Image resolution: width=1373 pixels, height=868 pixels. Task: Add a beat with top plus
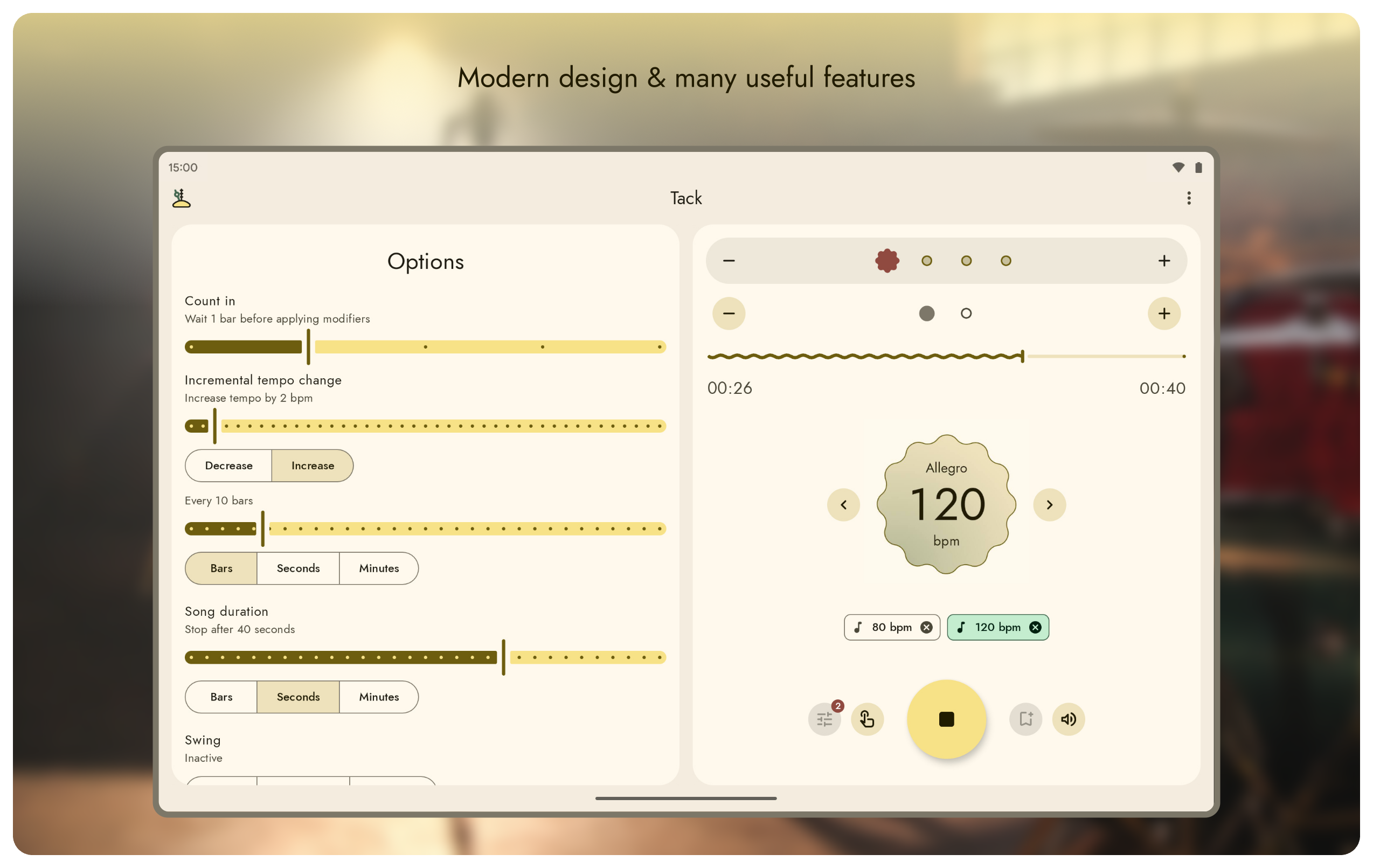point(1164,261)
